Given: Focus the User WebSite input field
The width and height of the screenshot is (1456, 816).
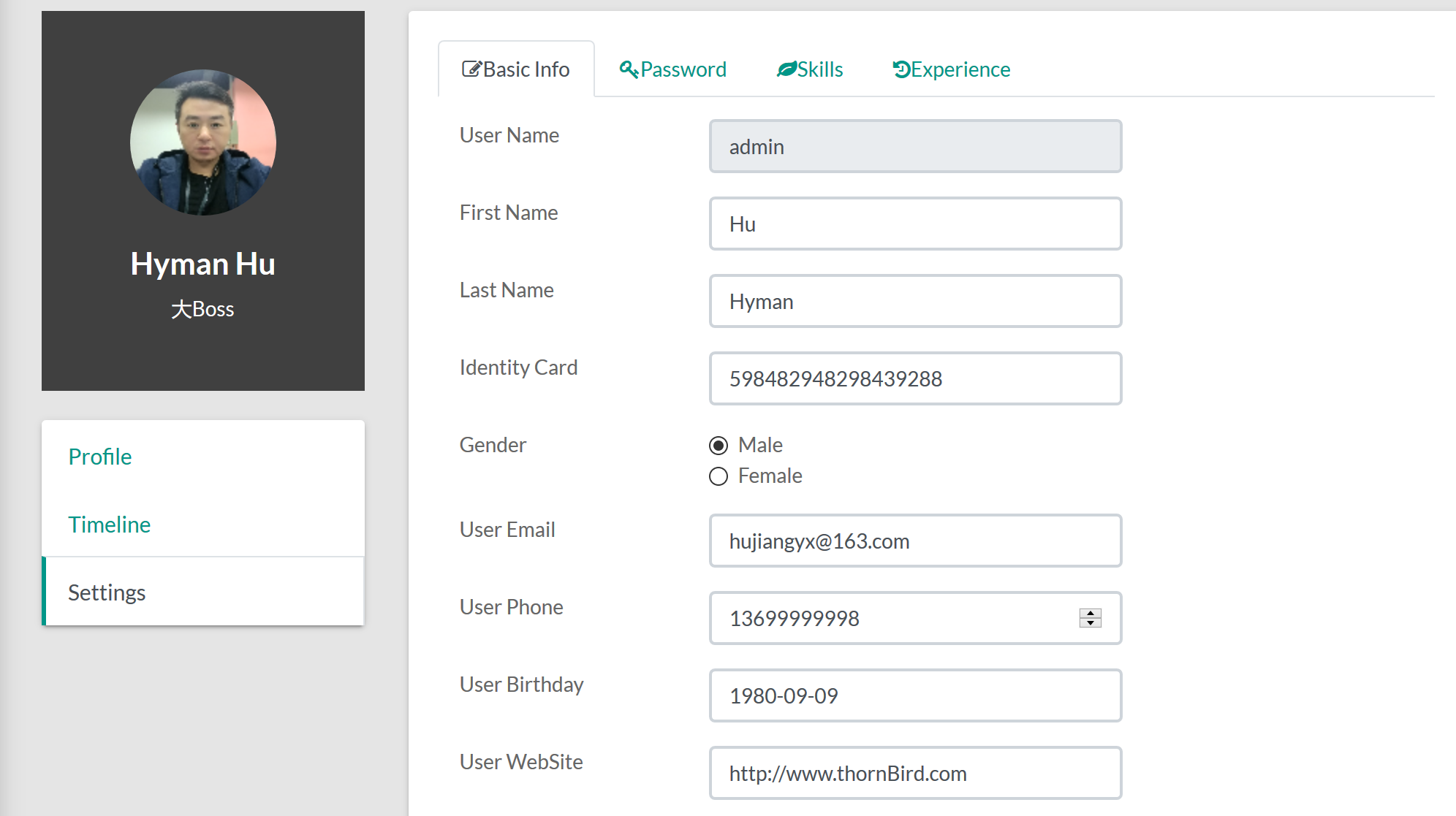Looking at the screenshot, I should click(915, 773).
